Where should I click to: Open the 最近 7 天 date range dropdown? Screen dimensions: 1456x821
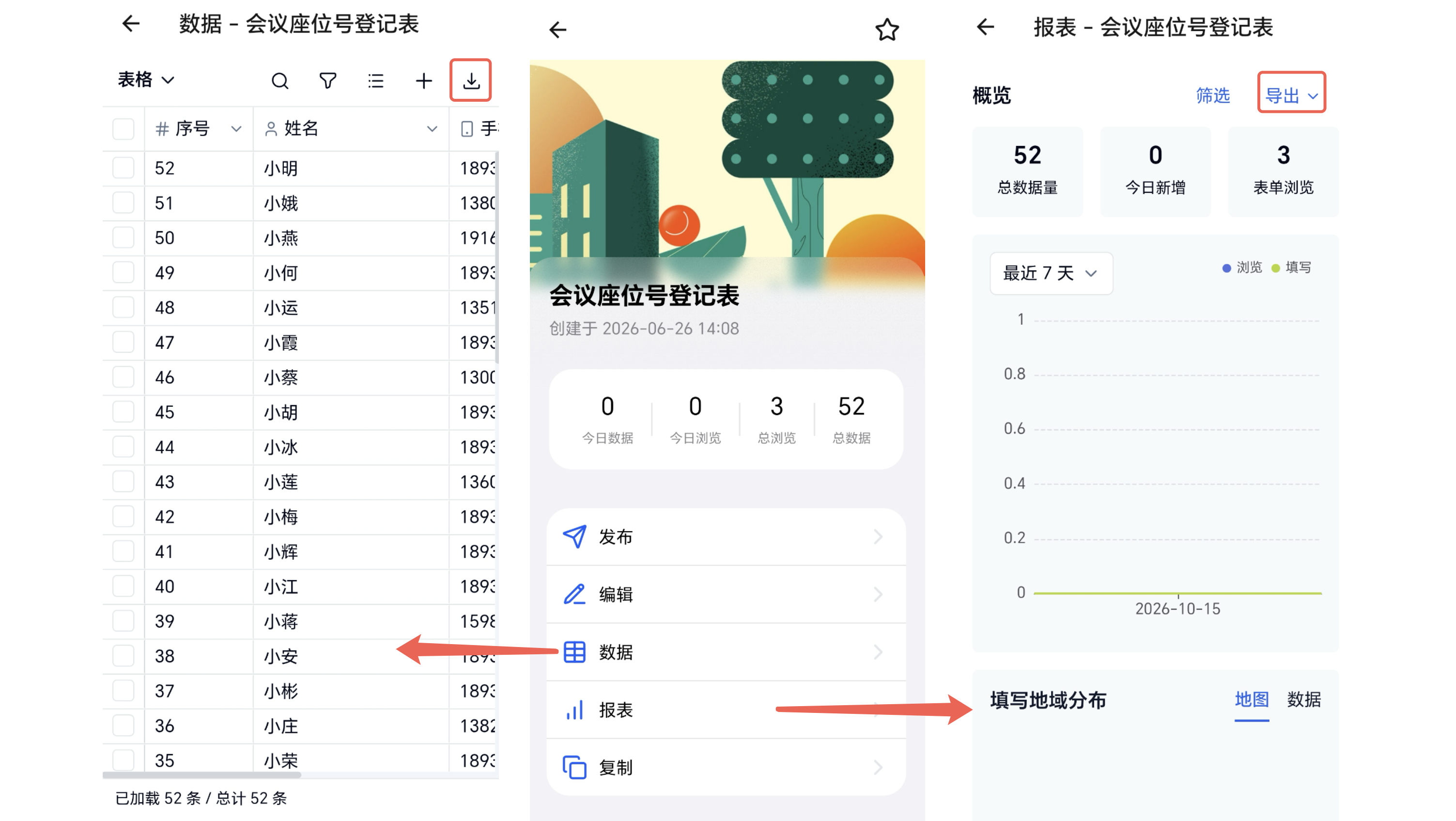tap(1051, 273)
